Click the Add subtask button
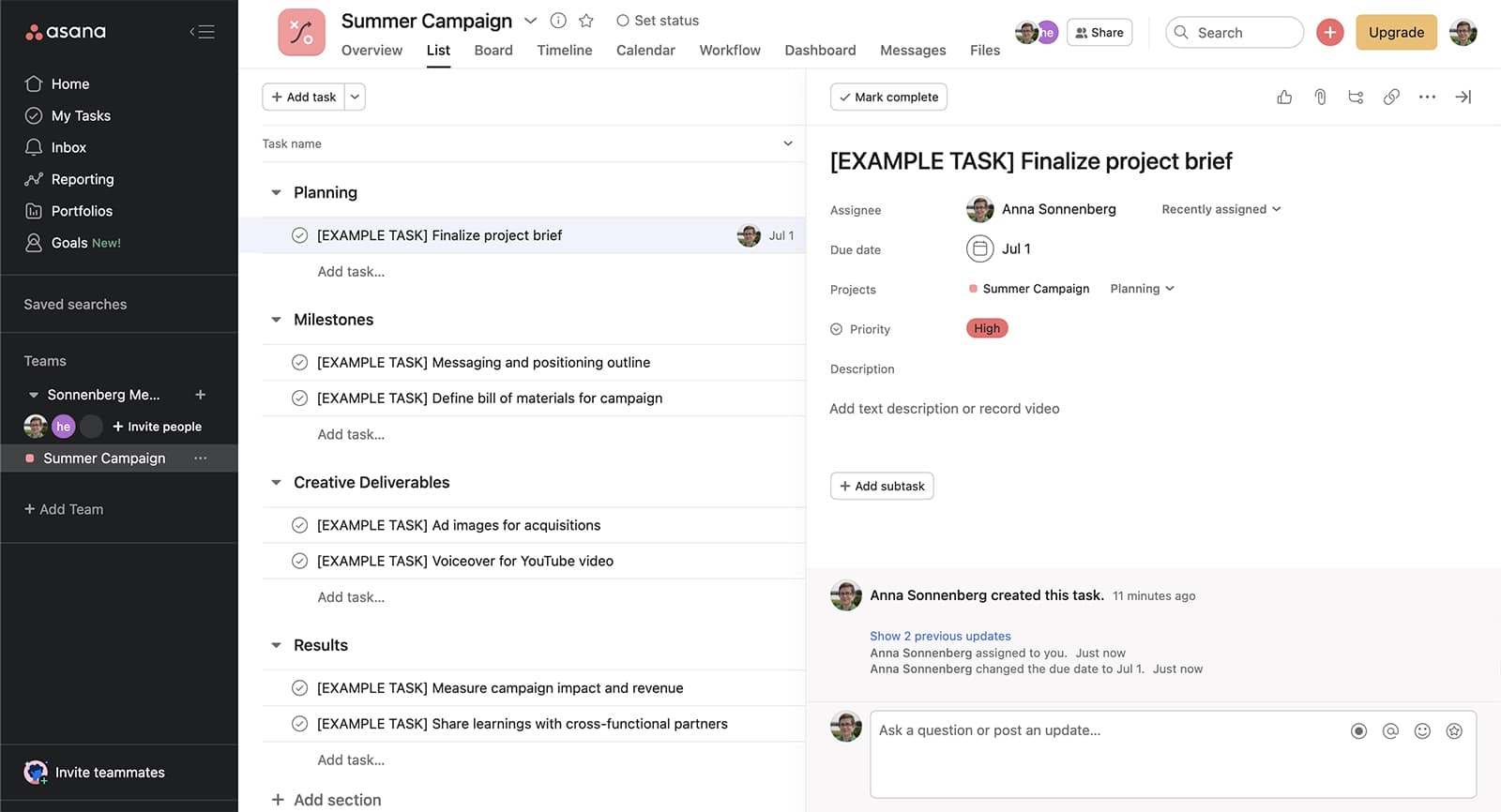The width and height of the screenshot is (1501, 812). [x=882, y=486]
